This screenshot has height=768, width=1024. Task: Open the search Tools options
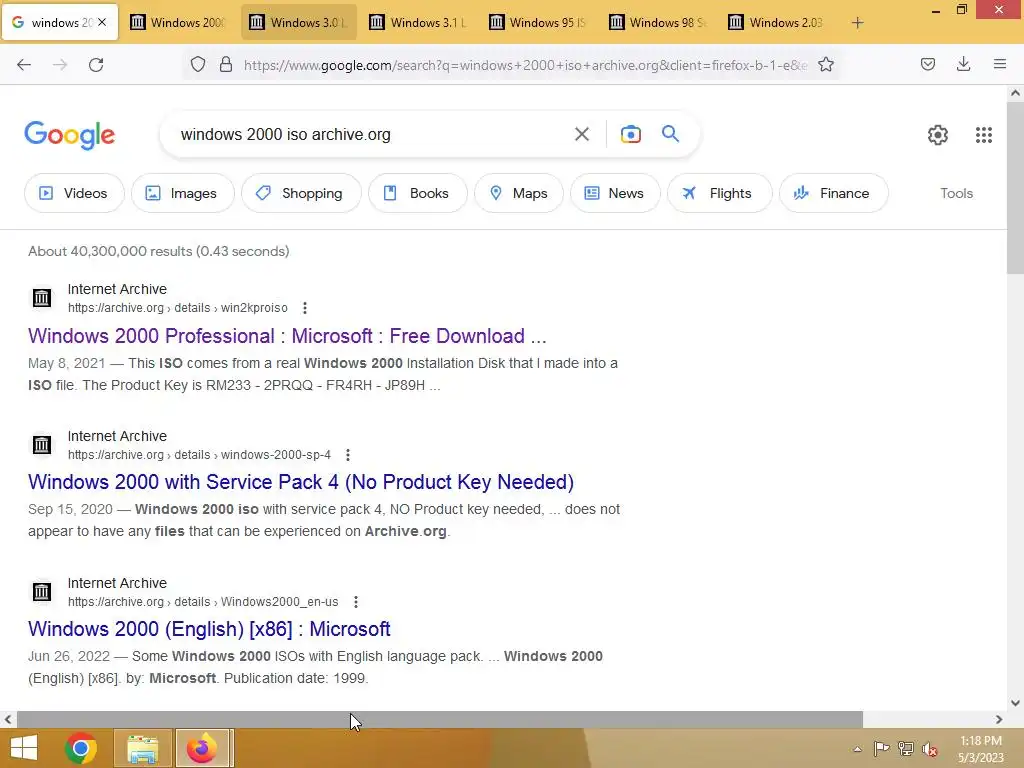tap(956, 193)
